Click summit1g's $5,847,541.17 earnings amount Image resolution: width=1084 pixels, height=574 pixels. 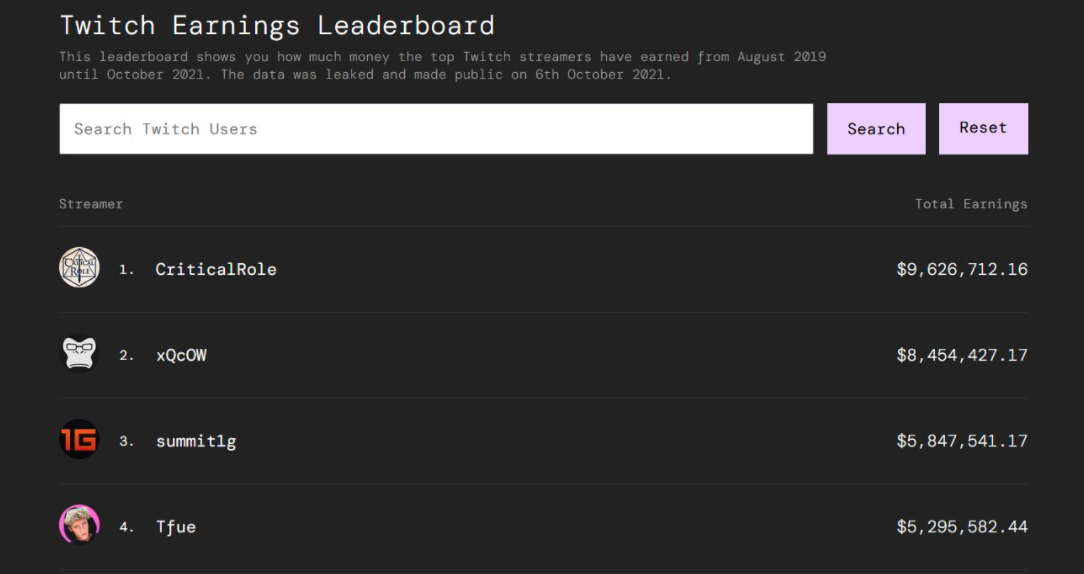[962, 441]
